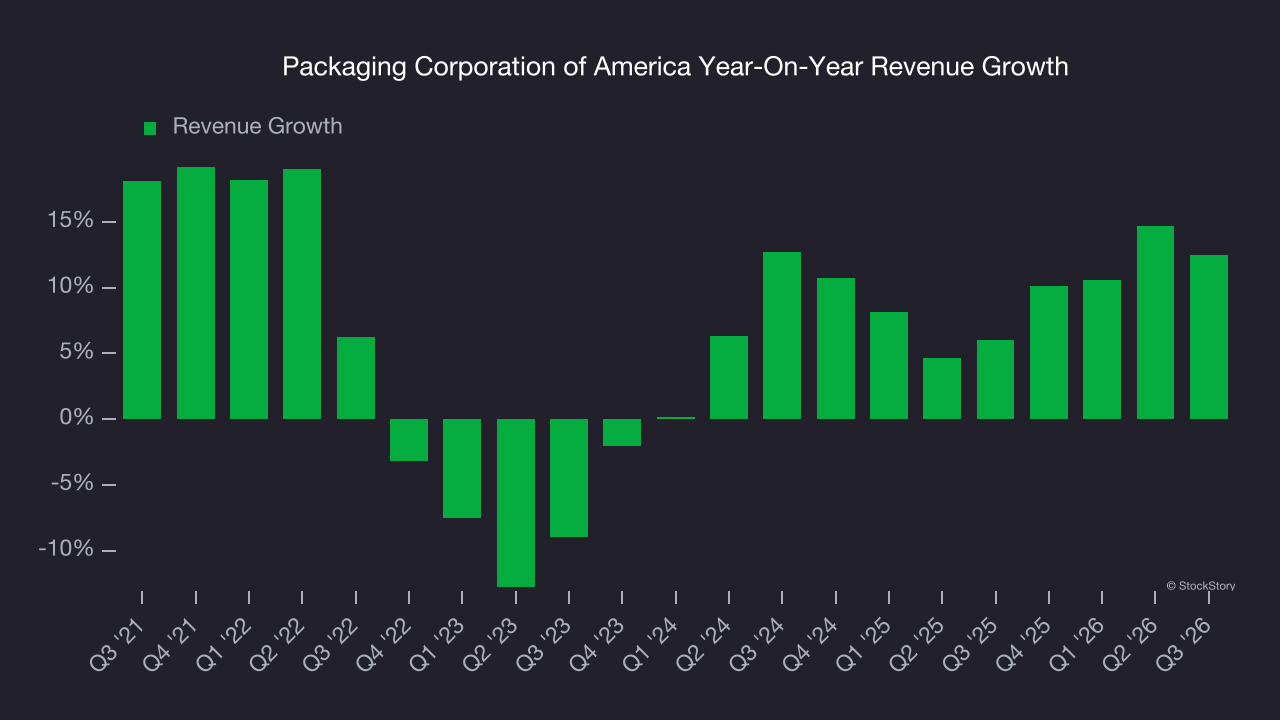Click the Q1 '25 x-axis label
Viewport: 1280px width, 720px height.
click(x=863, y=645)
